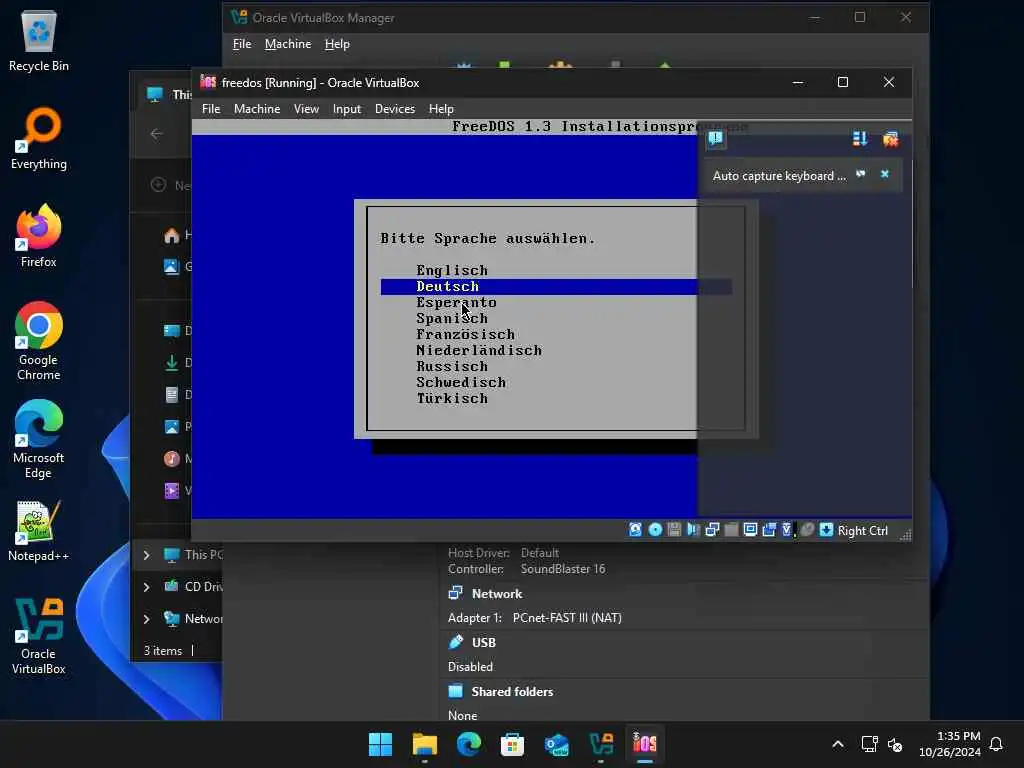Select the Everything desktop shortcut

[39, 138]
